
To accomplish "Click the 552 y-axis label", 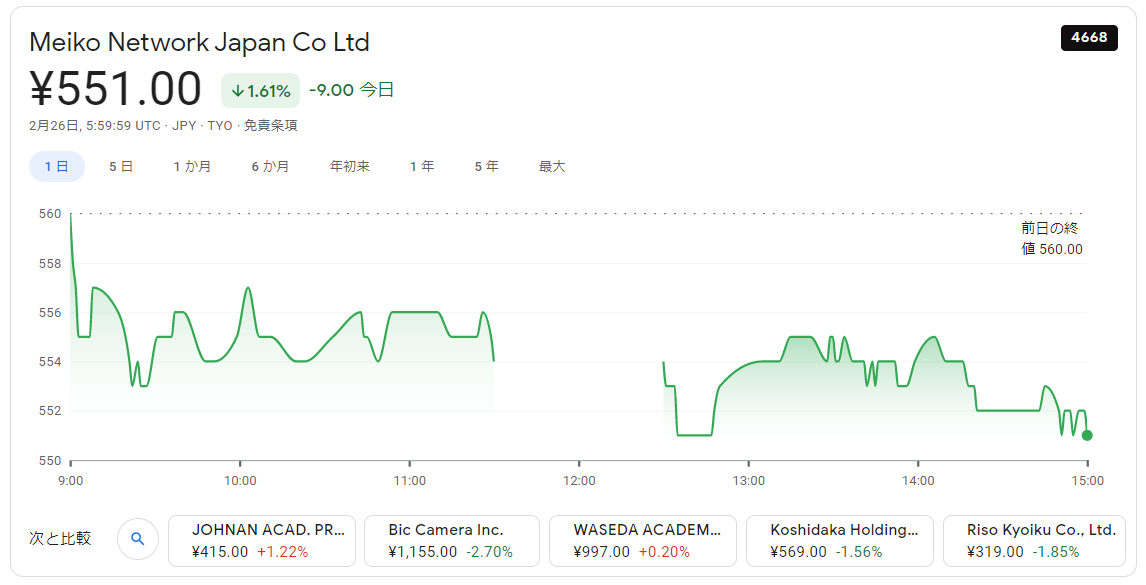I will (x=50, y=411).
